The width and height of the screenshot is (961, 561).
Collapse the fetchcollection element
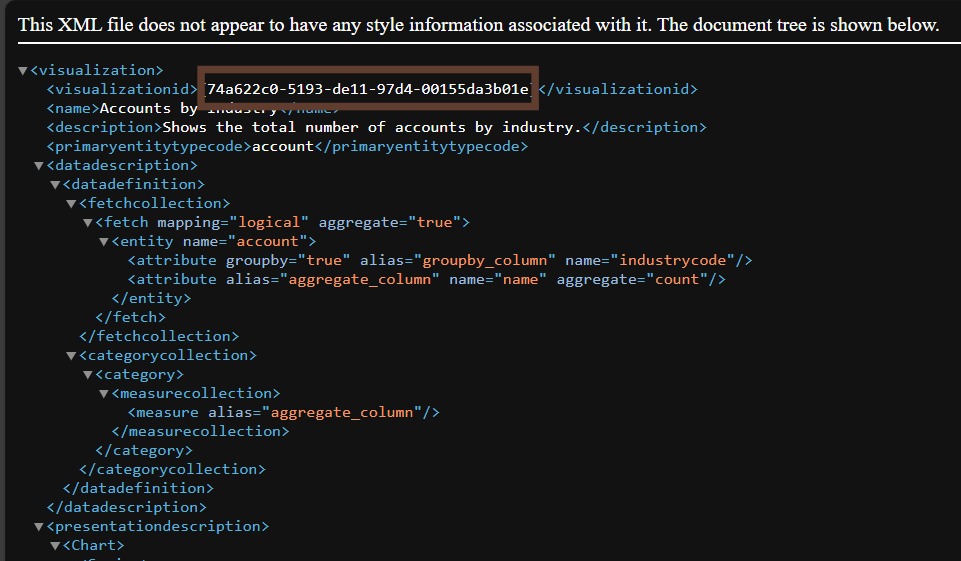(71, 204)
